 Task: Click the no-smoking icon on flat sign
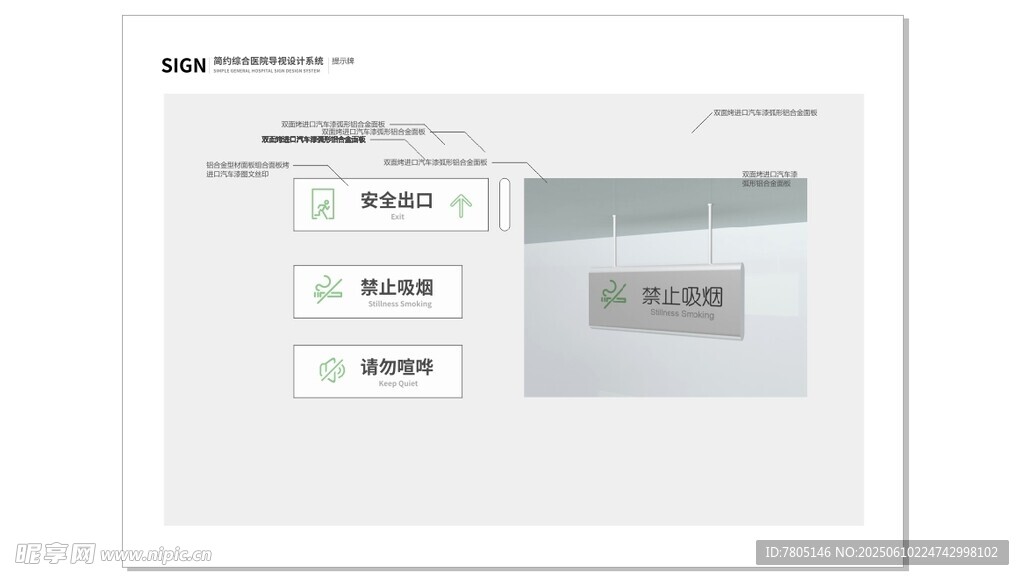tap(328, 290)
